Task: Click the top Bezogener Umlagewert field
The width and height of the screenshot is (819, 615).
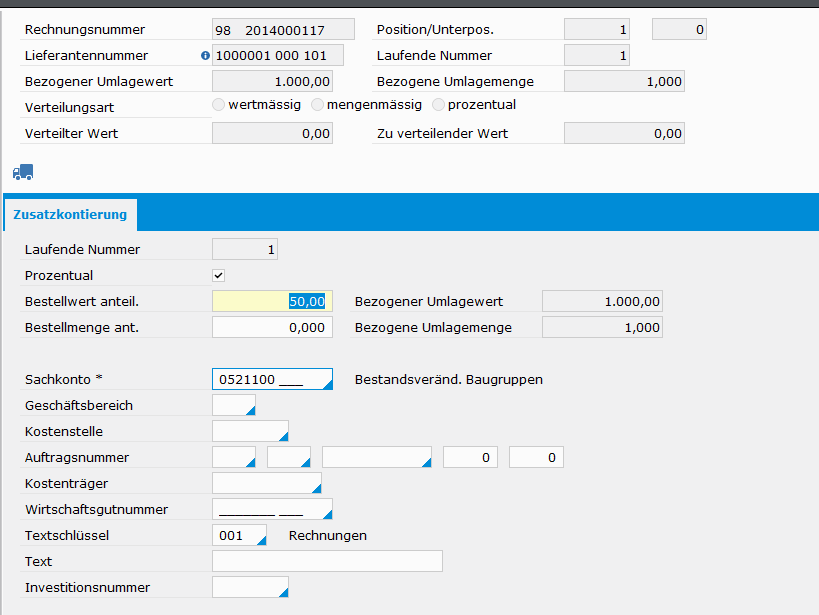Action: click(272, 82)
